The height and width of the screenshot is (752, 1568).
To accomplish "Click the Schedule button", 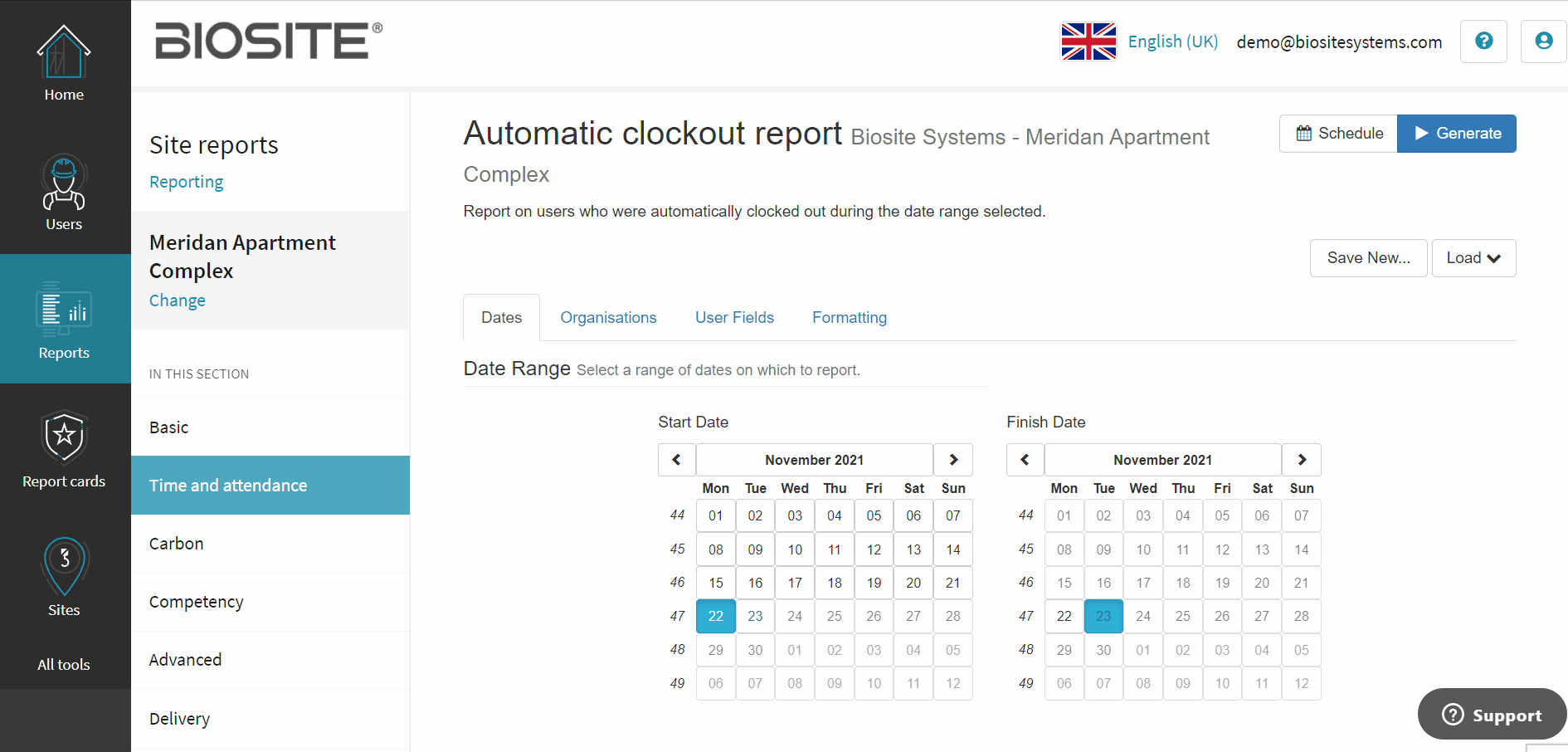I will tap(1339, 134).
